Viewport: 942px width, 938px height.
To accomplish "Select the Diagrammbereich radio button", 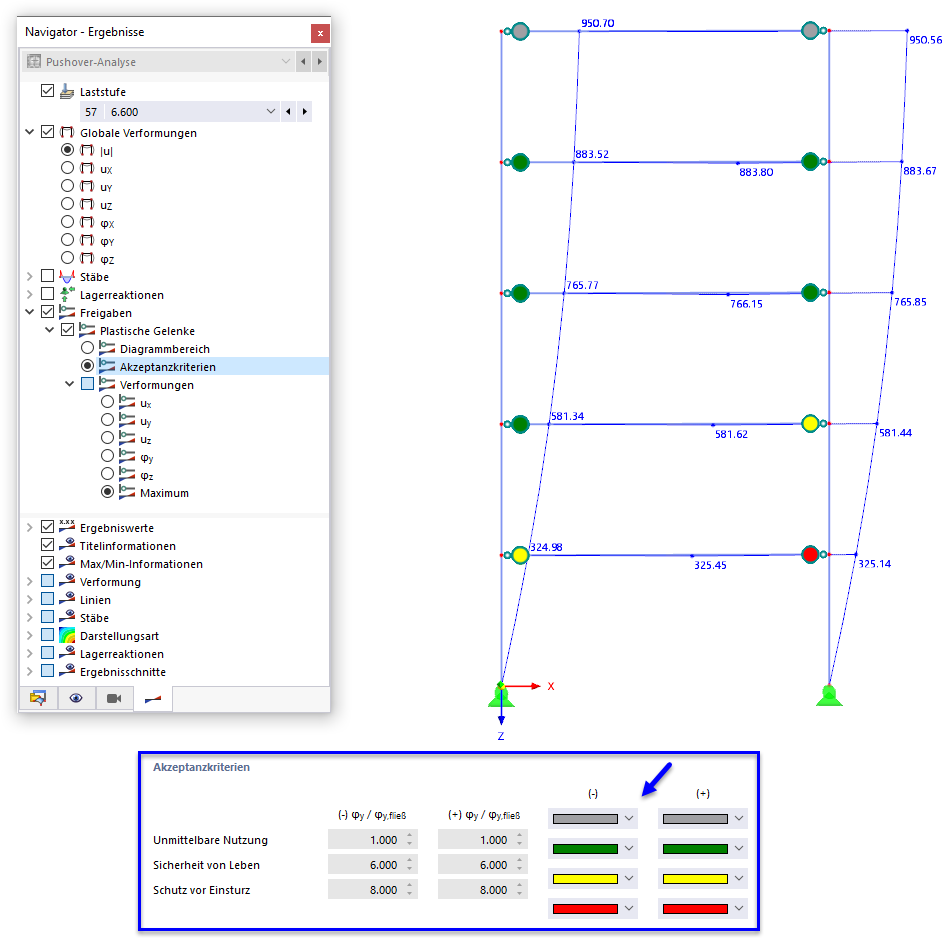I will tap(87, 348).
